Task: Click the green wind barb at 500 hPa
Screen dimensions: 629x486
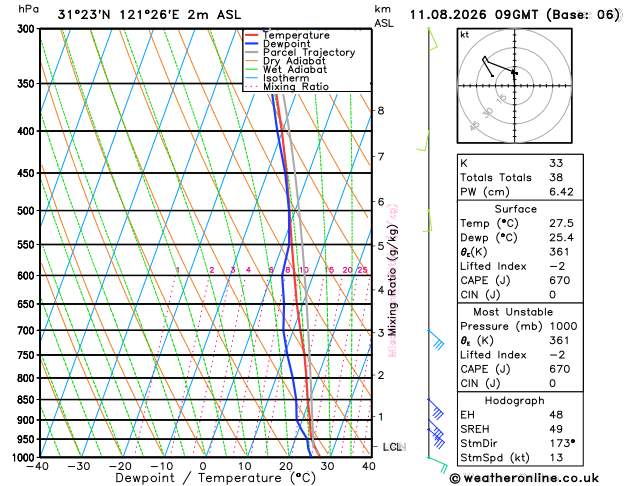Action: click(428, 221)
